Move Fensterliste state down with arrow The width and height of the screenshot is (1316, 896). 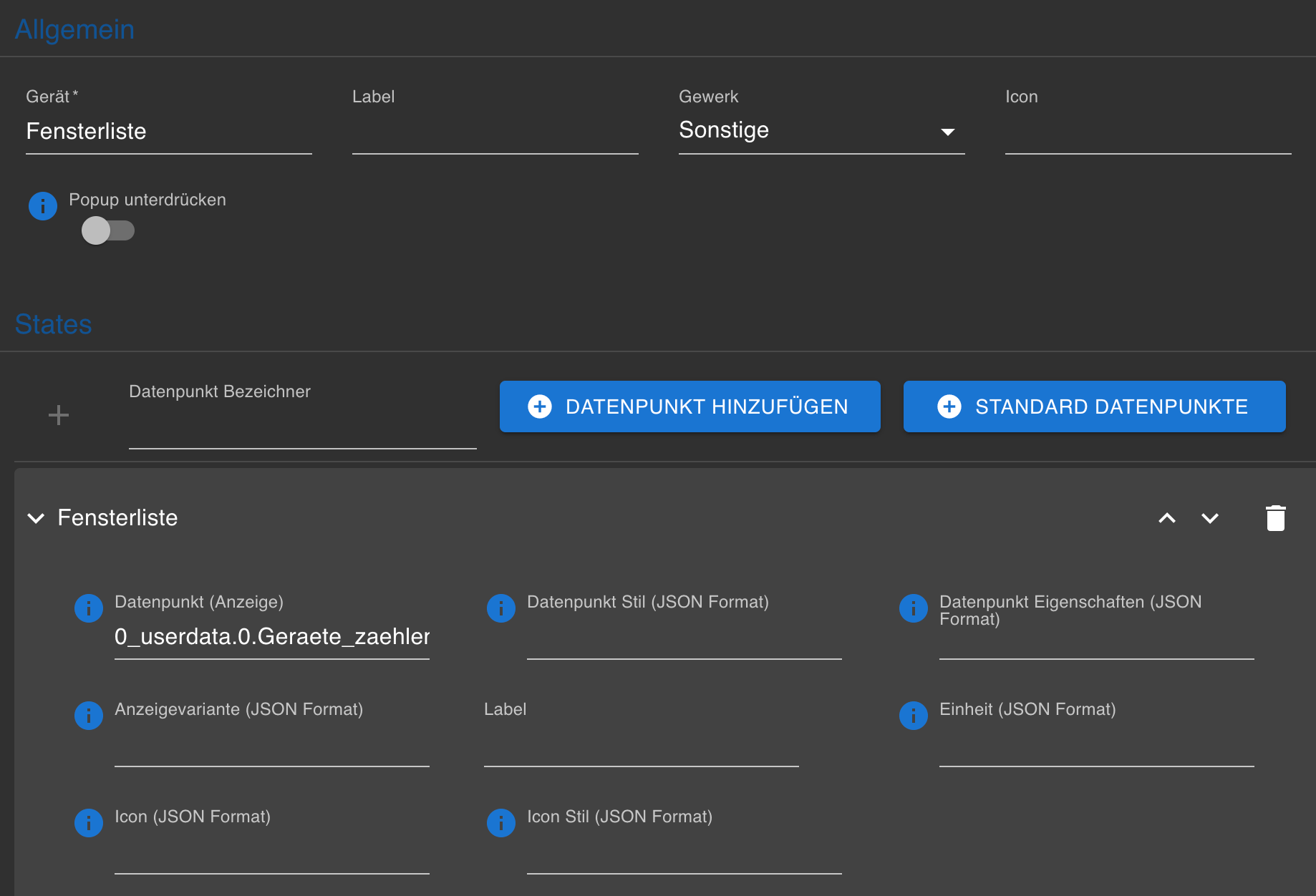tap(1210, 518)
